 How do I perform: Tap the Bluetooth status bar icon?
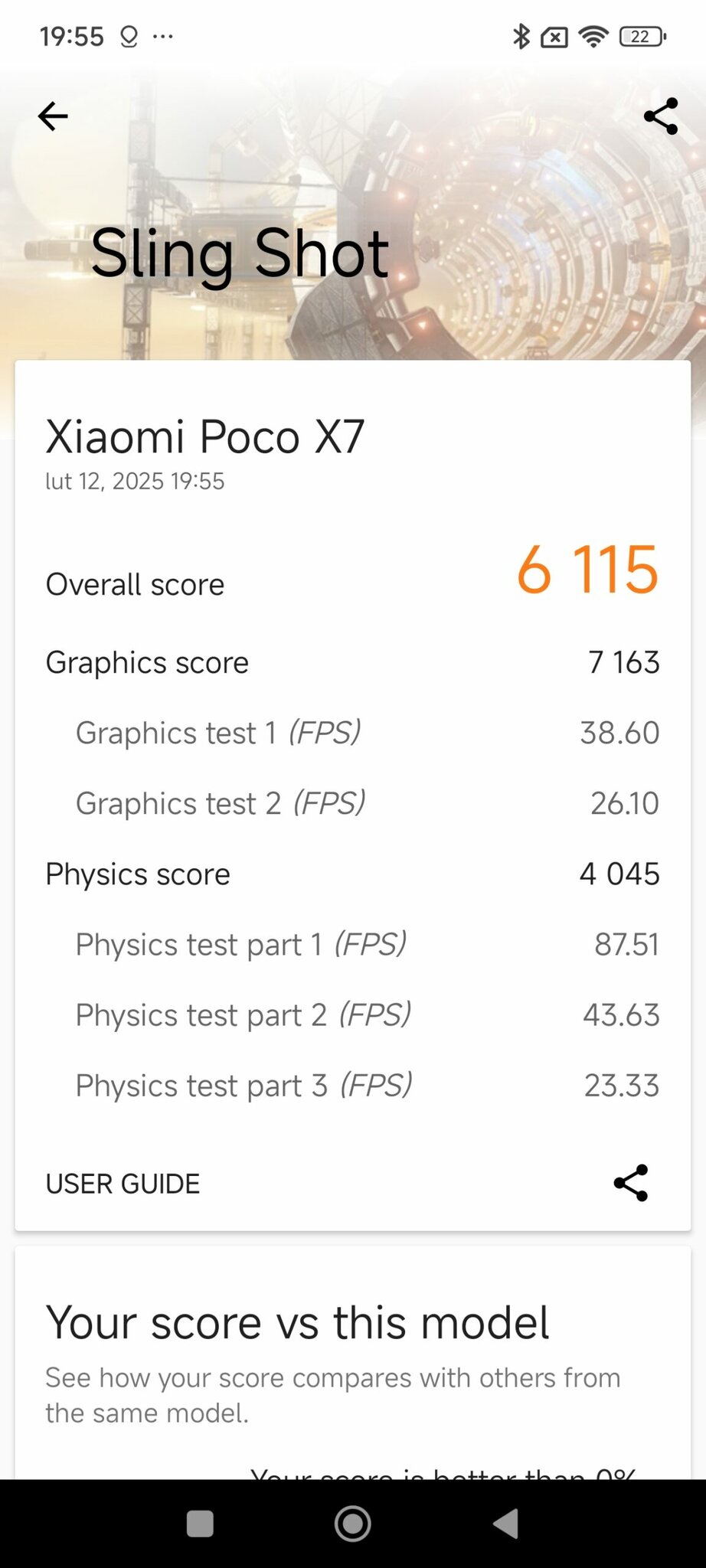[521, 36]
